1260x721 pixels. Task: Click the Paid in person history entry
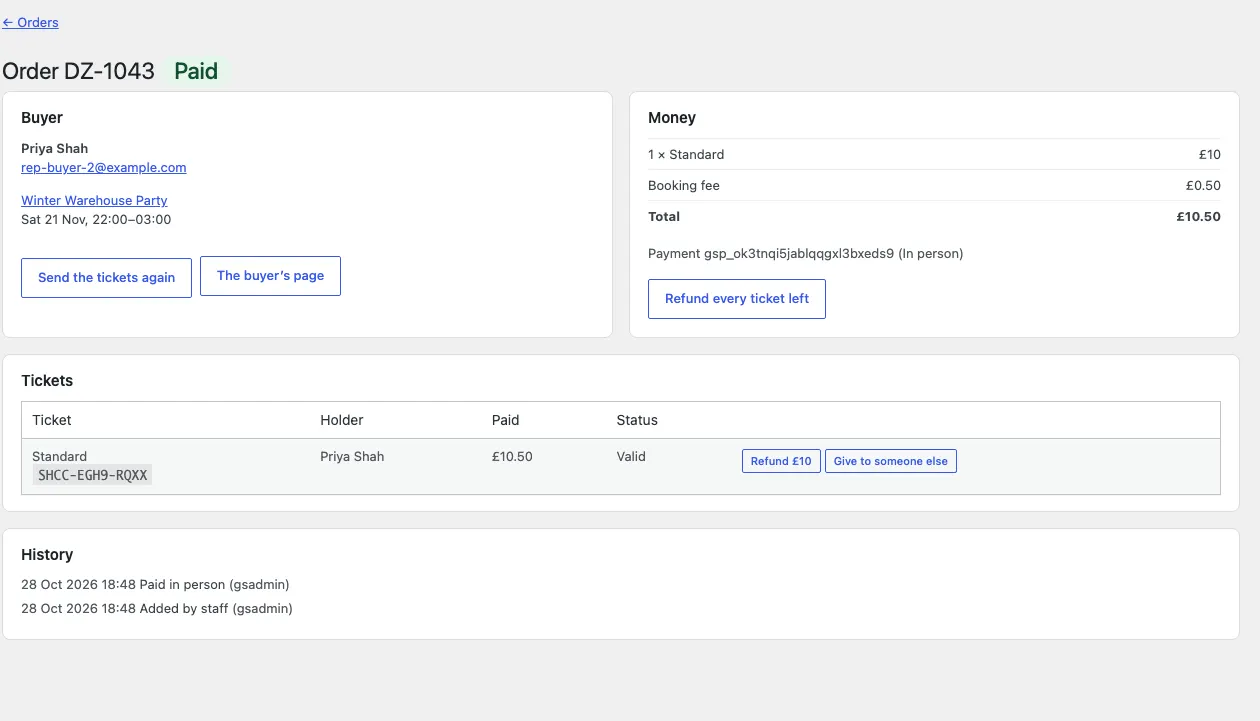tap(155, 584)
